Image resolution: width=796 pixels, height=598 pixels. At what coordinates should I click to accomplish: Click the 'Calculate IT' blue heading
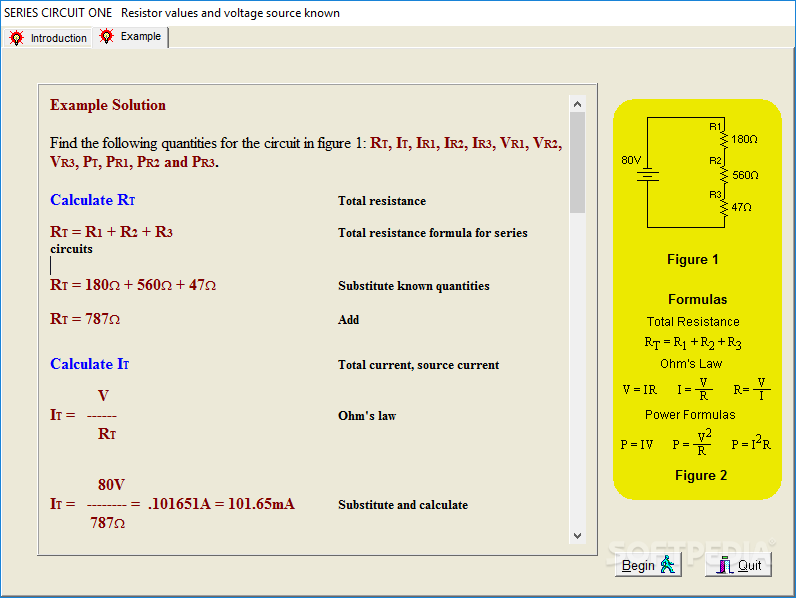[89, 364]
